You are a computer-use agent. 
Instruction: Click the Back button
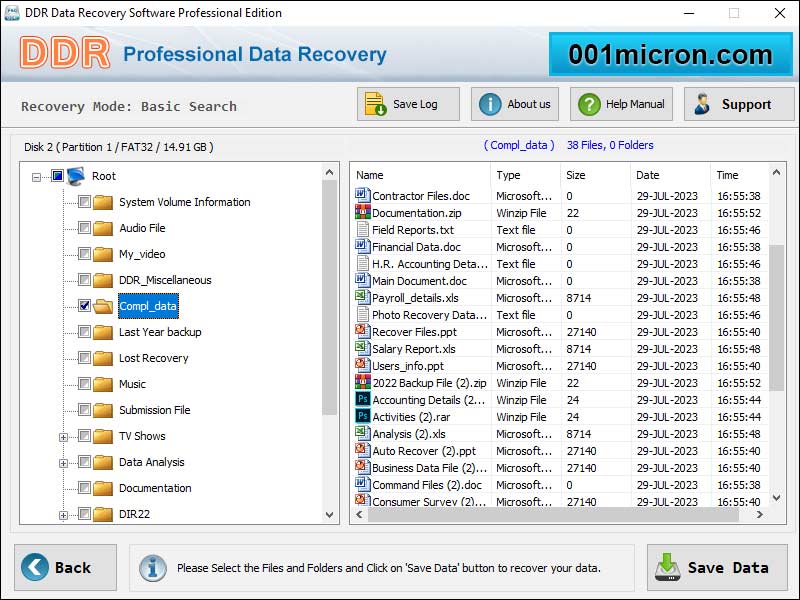click(63, 567)
